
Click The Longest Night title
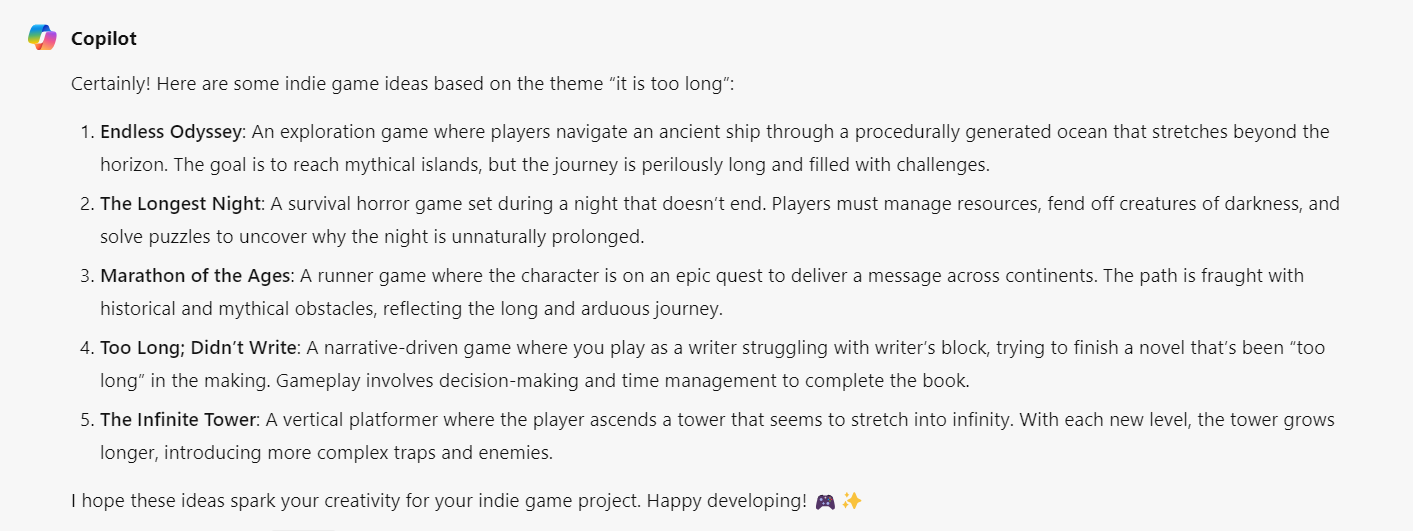[x=181, y=204]
